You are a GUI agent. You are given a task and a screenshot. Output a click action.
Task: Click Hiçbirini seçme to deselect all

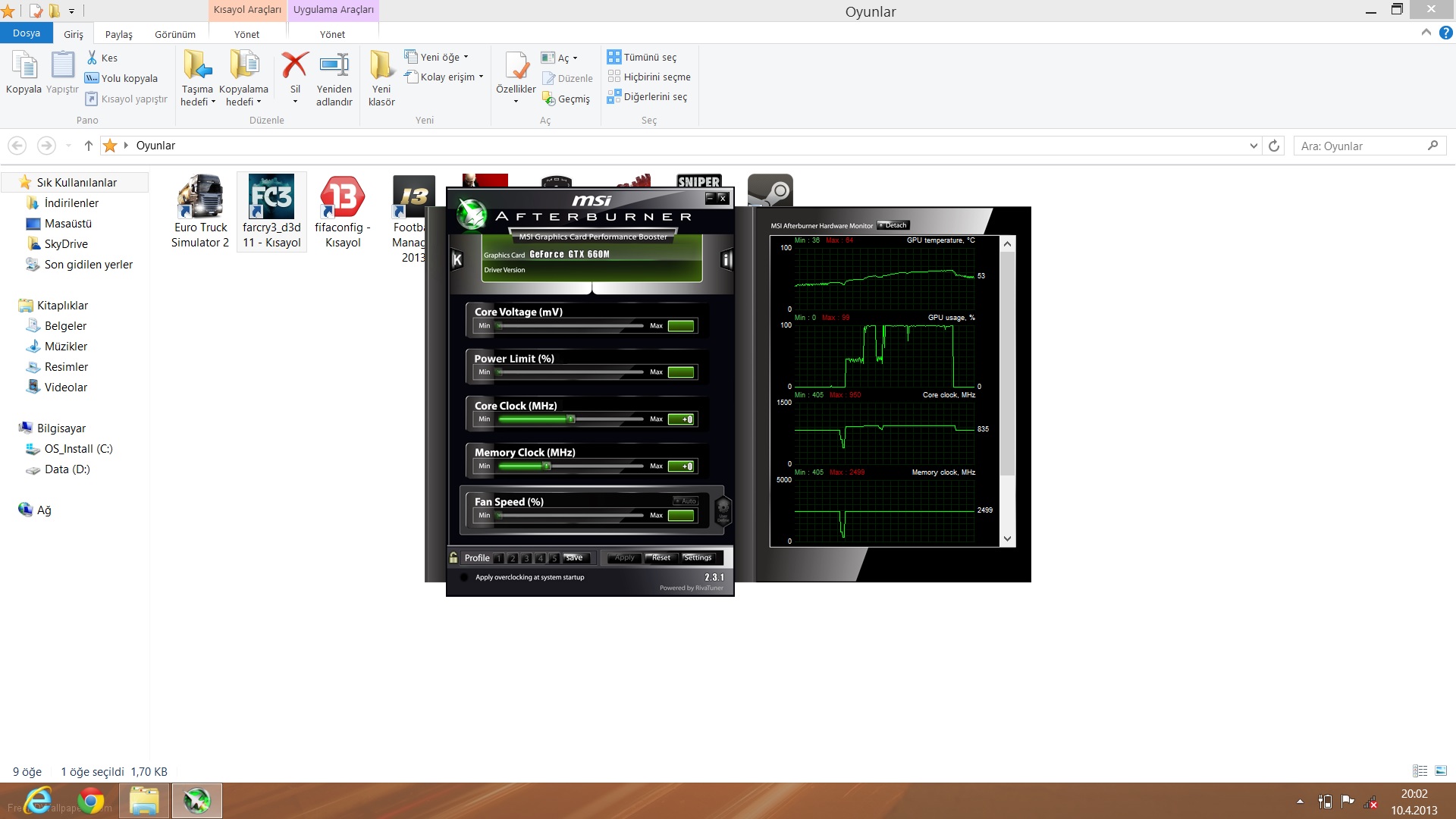[649, 77]
